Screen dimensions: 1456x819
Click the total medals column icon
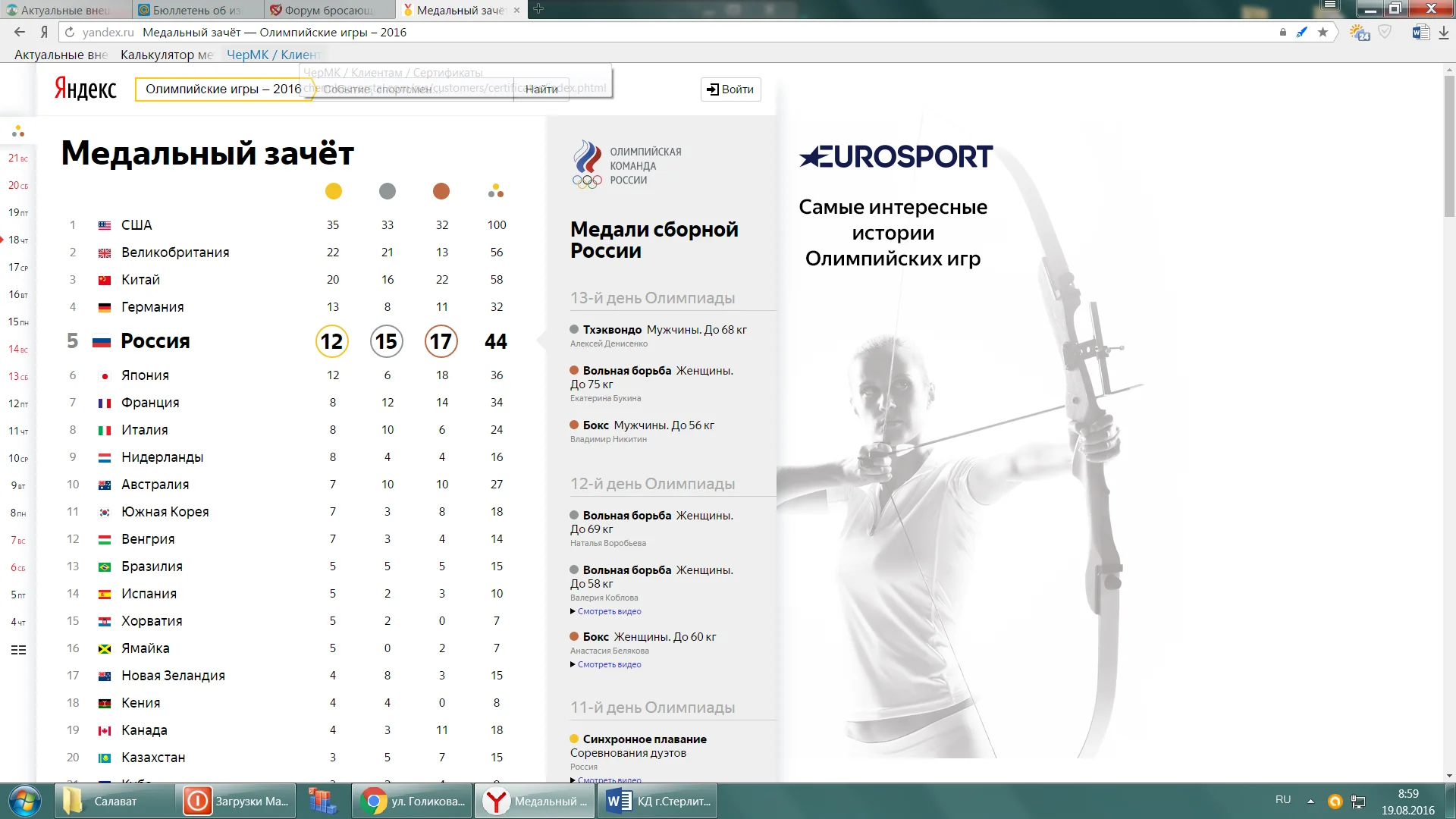tap(496, 191)
